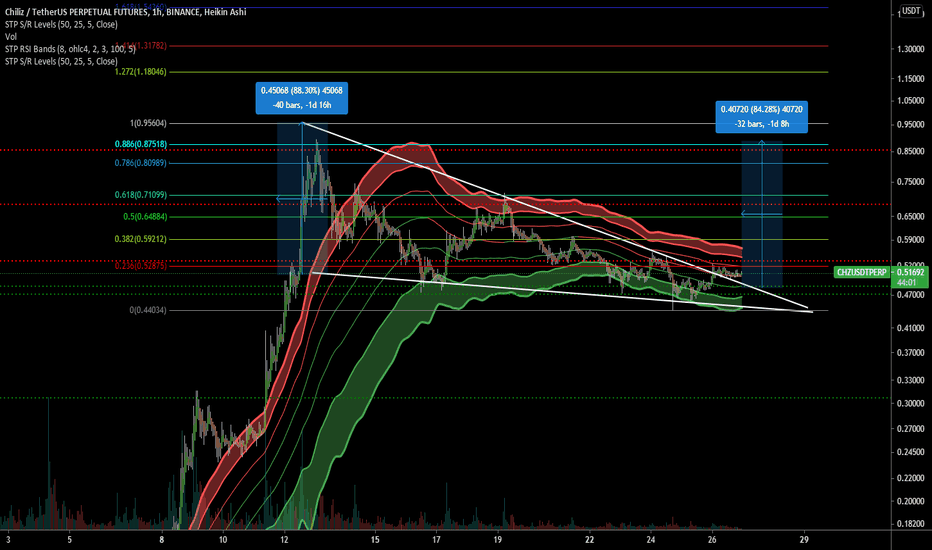Click the 0.95000 price axis value
Viewport: 932px width, 550px height.
(x=911, y=124)
